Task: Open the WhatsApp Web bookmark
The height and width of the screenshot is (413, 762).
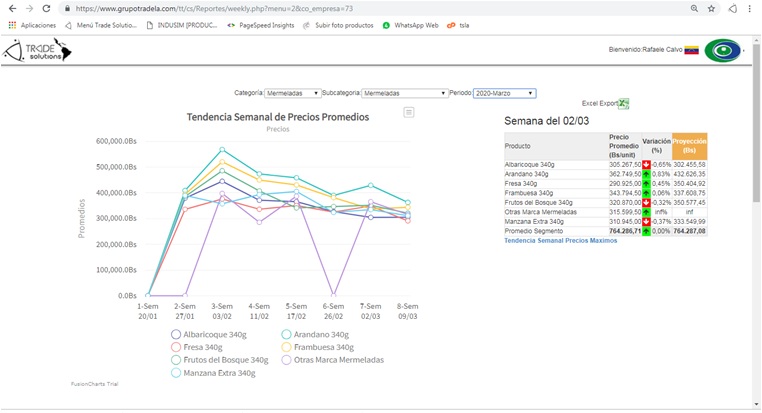Action: pos(410,25)
